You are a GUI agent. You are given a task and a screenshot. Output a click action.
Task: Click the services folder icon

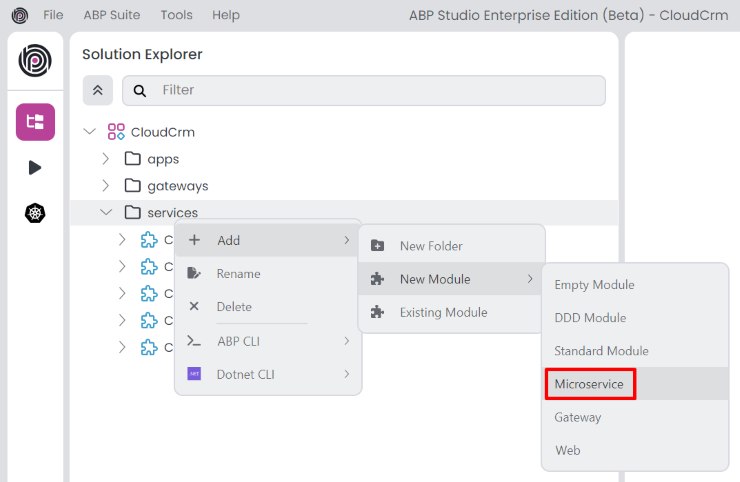132,212
